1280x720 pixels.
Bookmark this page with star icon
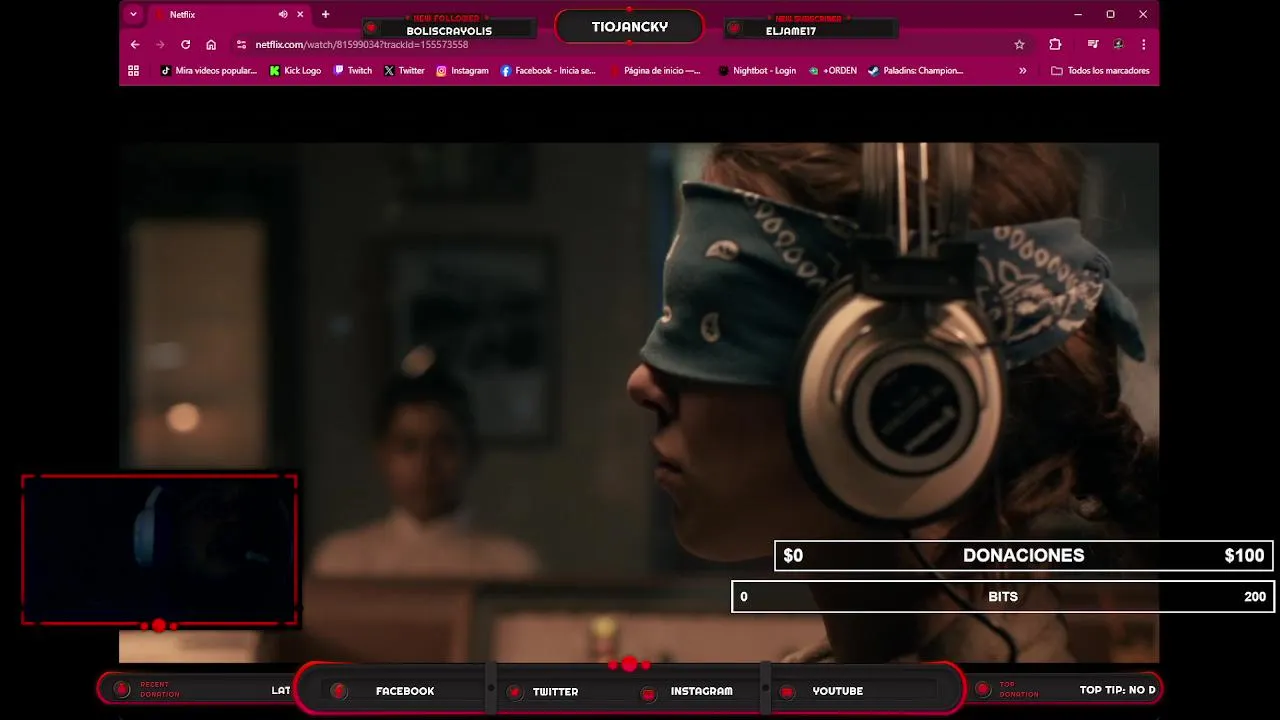coord(1019,44)
